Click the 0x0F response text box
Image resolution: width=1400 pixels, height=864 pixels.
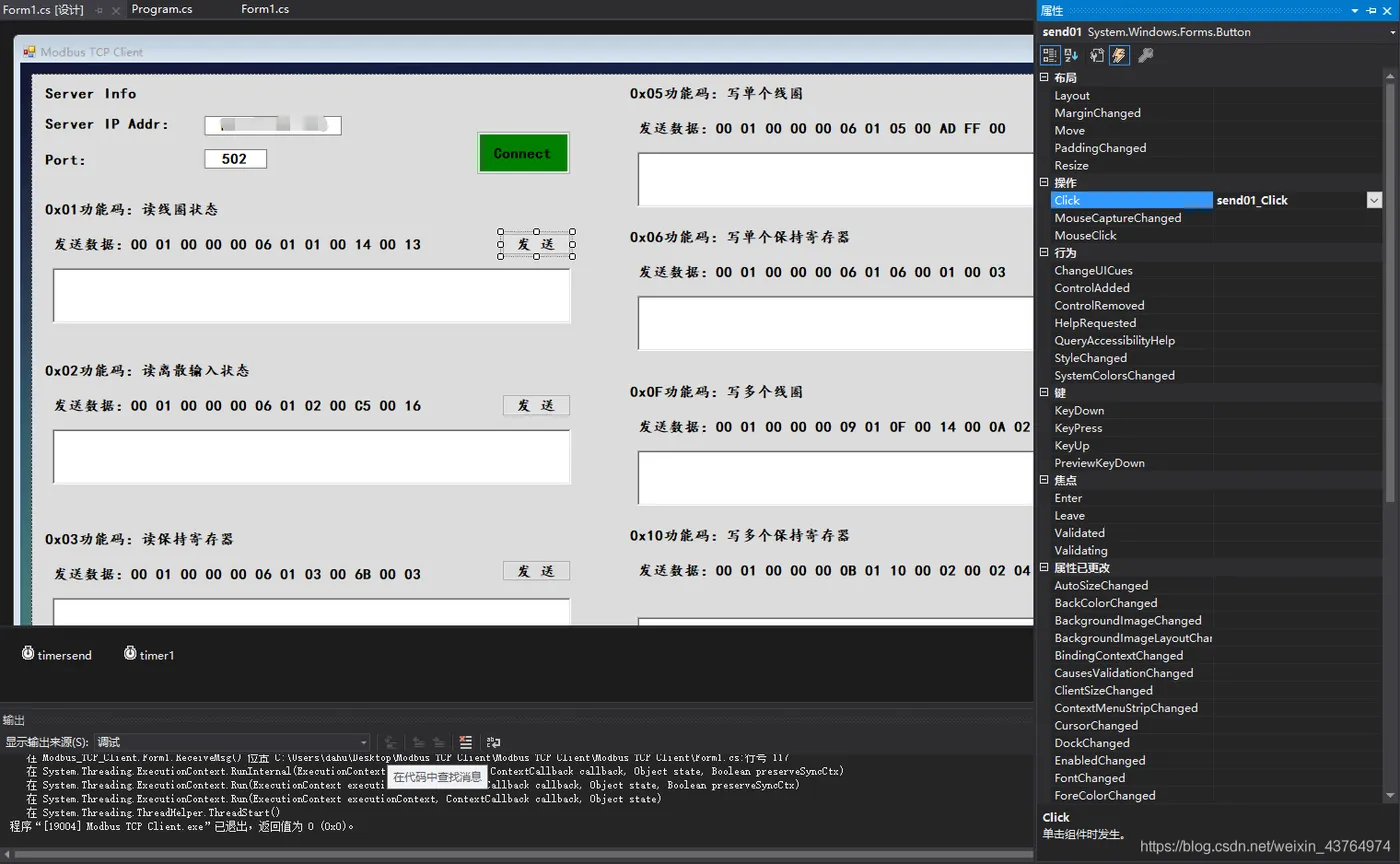click(x=835, y=478)
